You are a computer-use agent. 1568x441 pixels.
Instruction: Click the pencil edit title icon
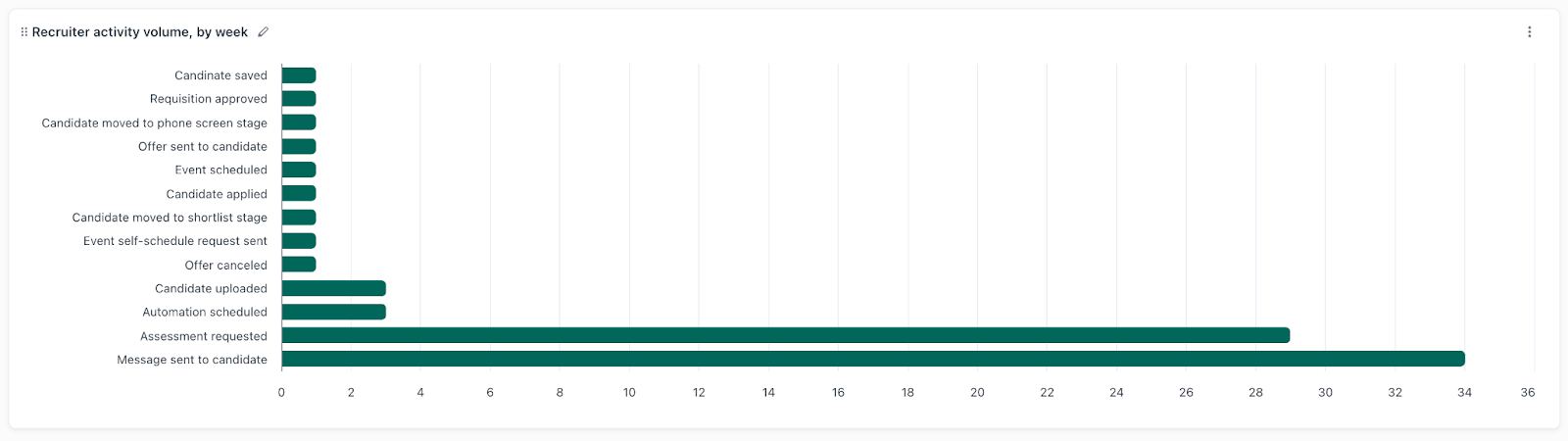[x=263, y=32]
